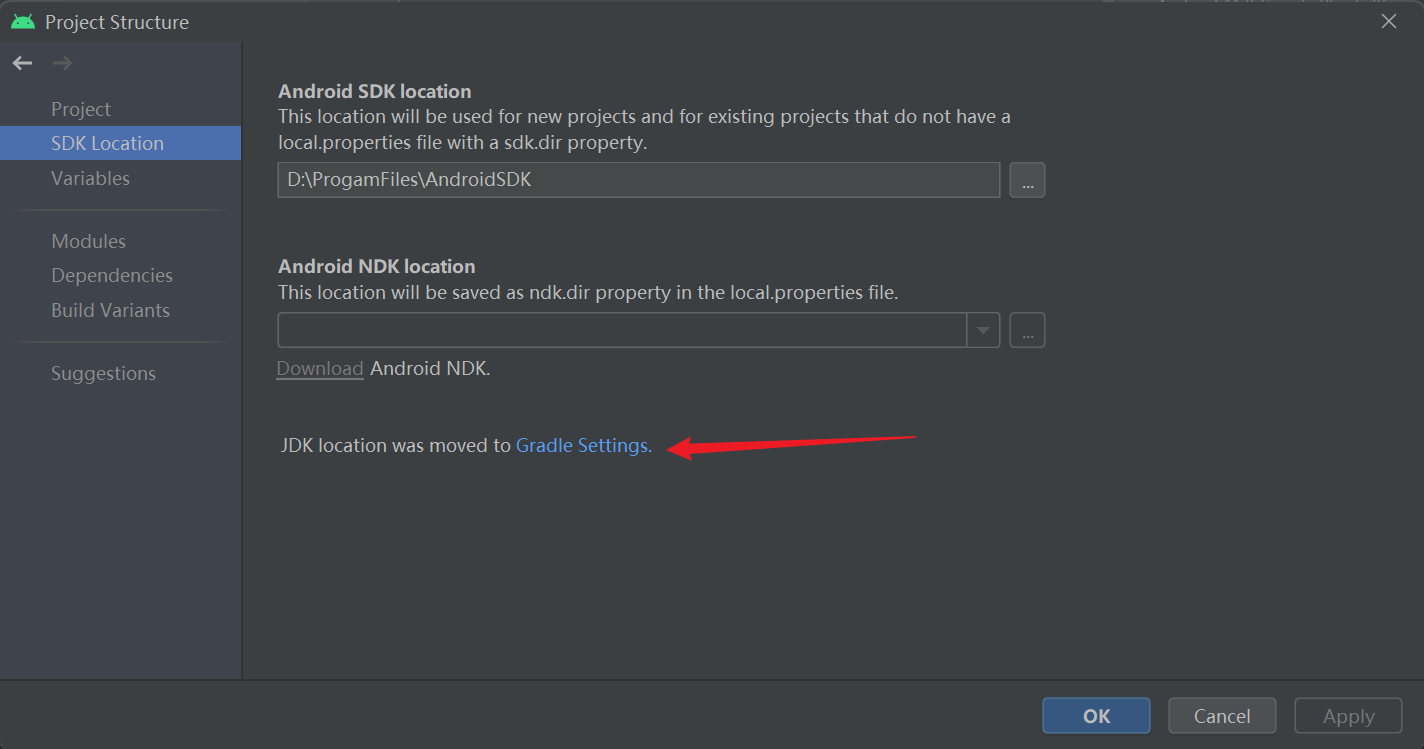Click the Cancel button
The width and height of the screenshot is (1424, 749).
tap(1222, 716)
